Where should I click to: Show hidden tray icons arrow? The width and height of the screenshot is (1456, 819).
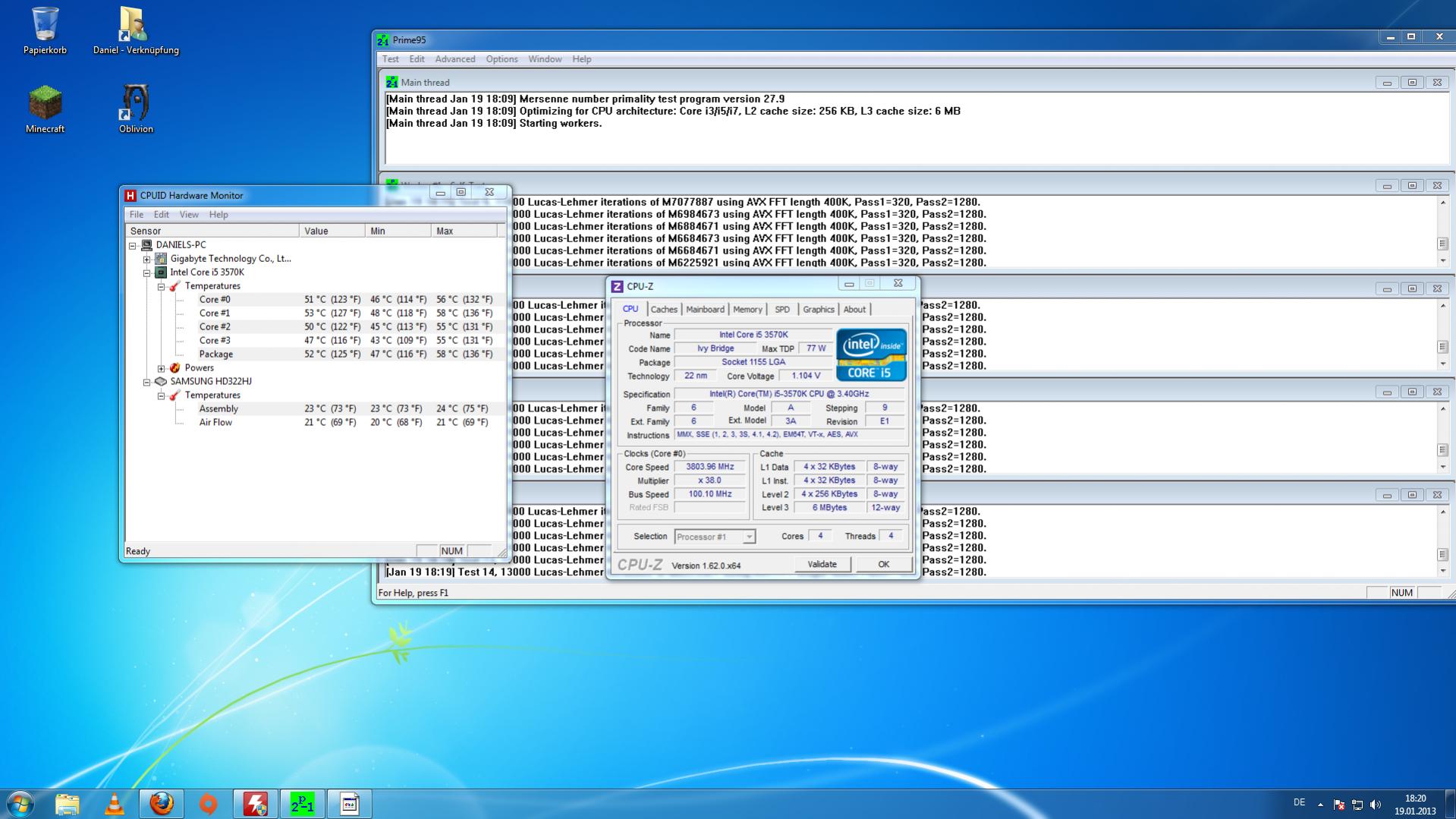pyautogui.click(x=1320, y=805)
